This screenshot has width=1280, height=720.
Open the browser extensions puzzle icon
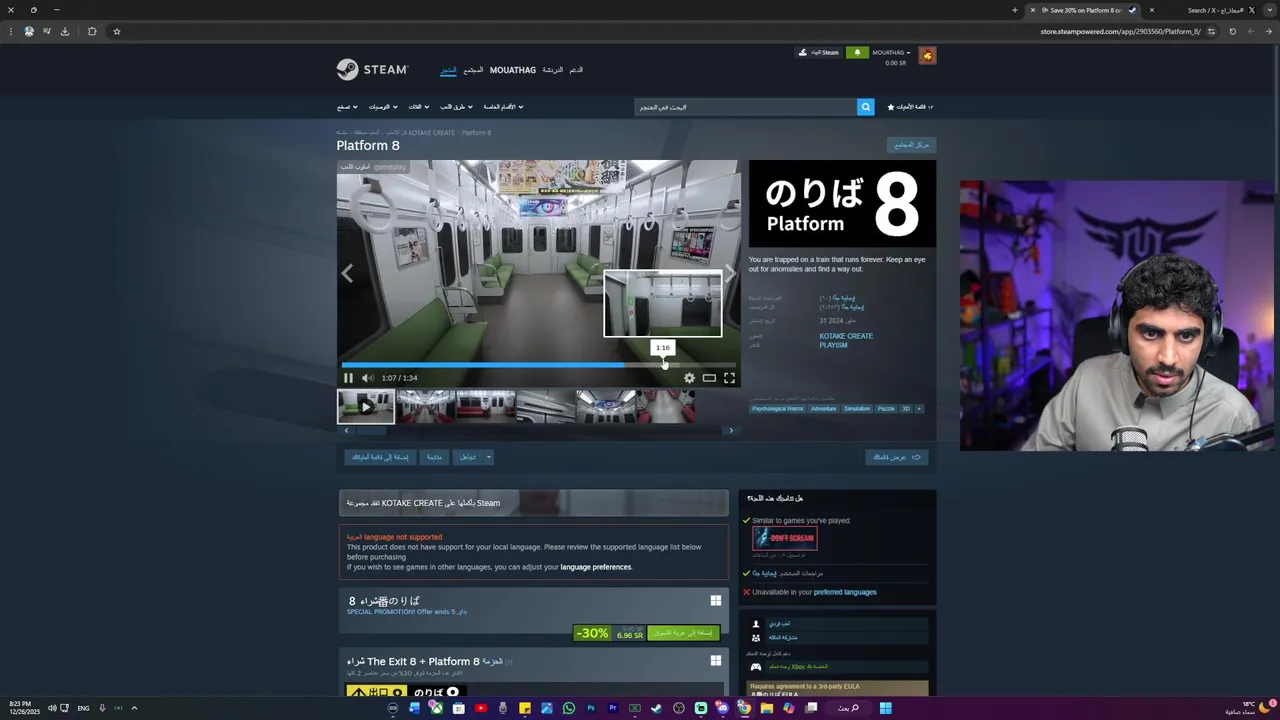92,31
